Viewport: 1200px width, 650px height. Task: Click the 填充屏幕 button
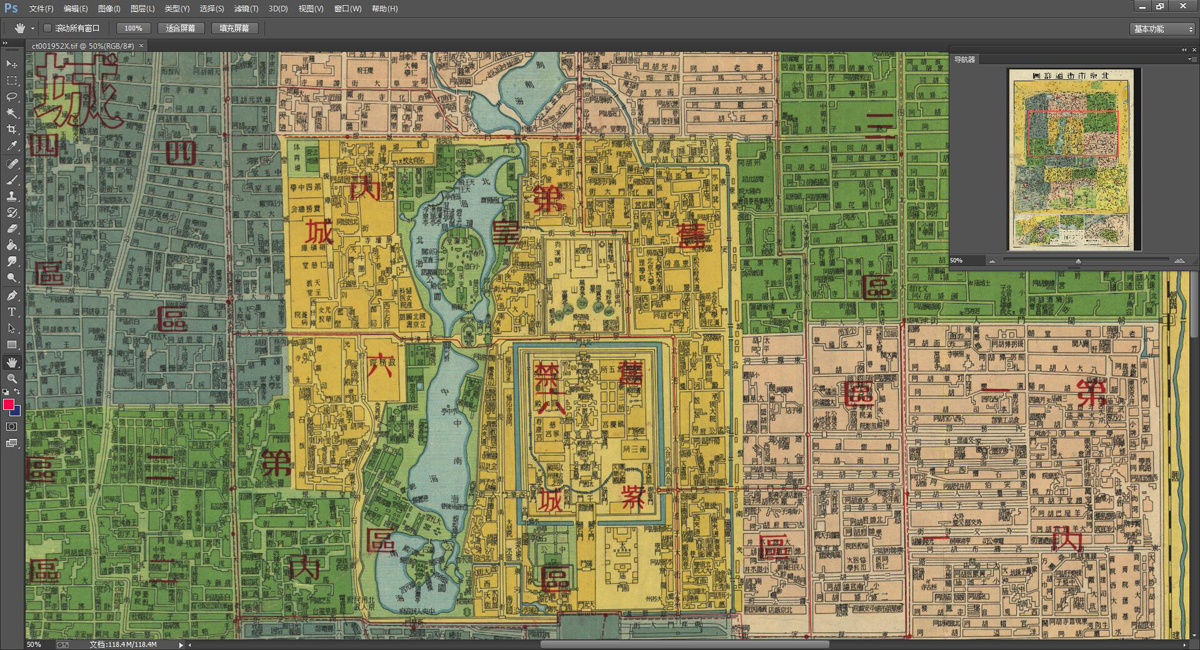tap(235, 28)
